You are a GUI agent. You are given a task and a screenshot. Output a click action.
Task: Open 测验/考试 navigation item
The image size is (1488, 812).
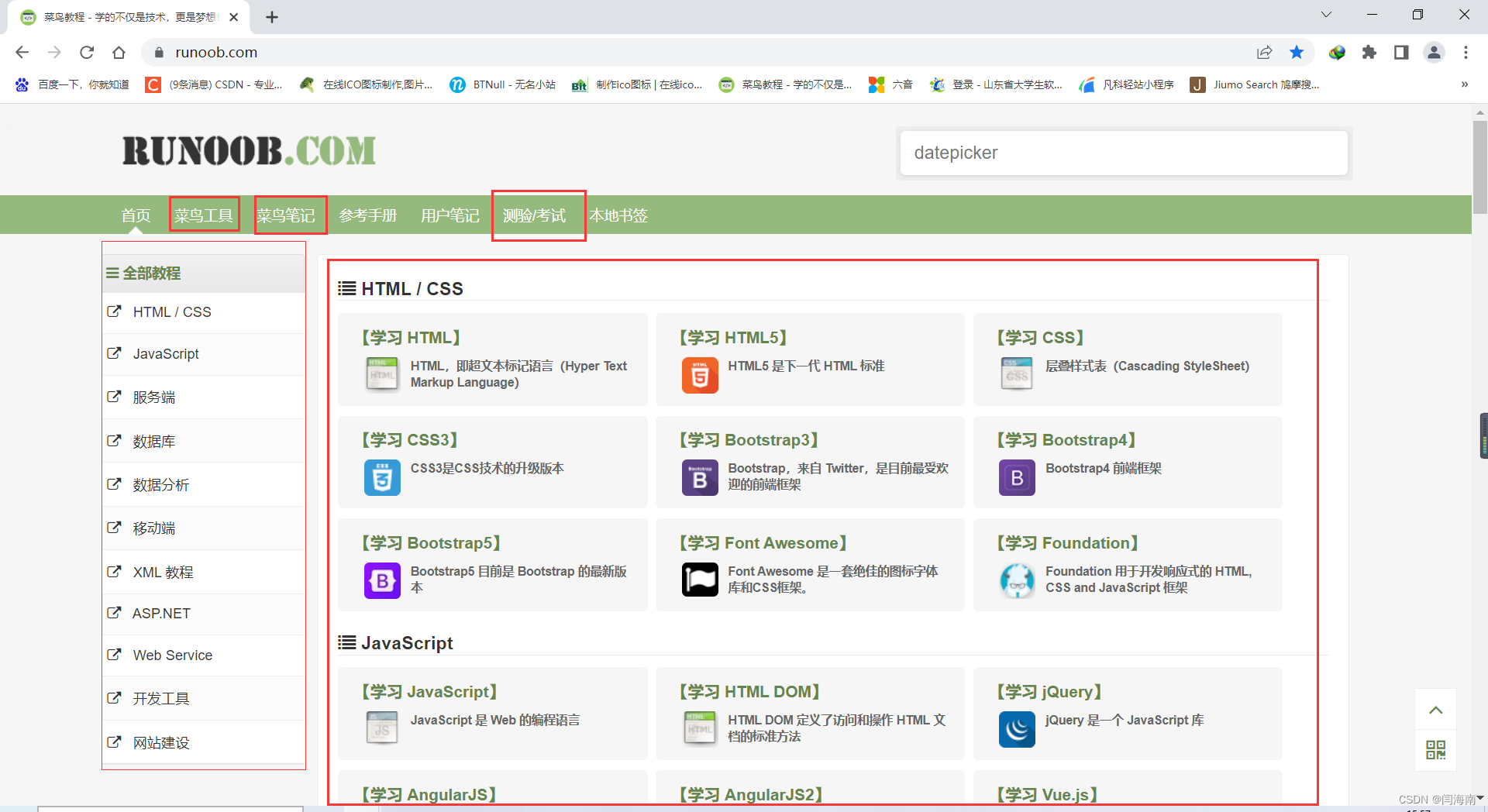tap(535, 215)
